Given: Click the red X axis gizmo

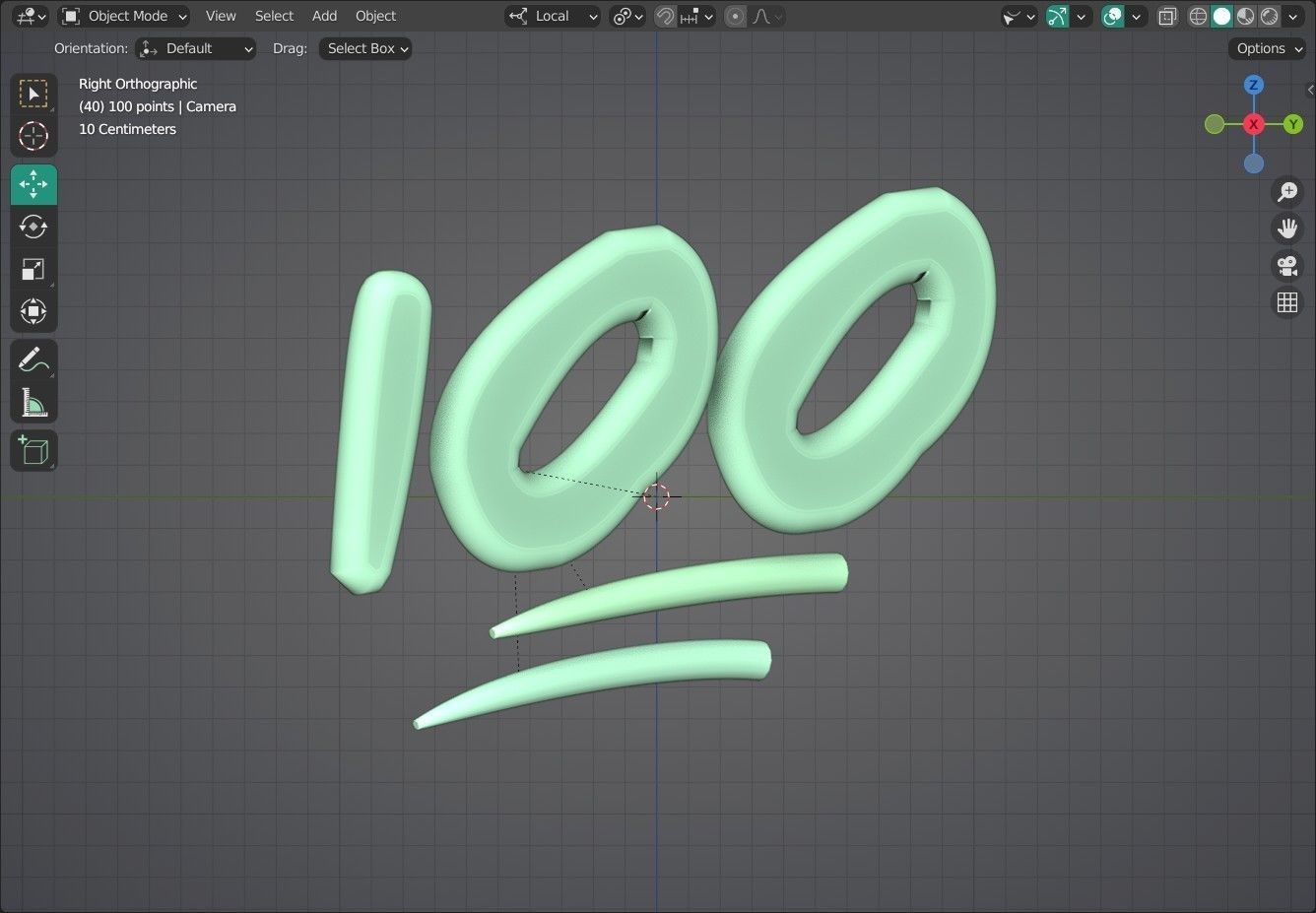Looking at the screenshot, I should pyautogui.click(x=1253, y=124).
